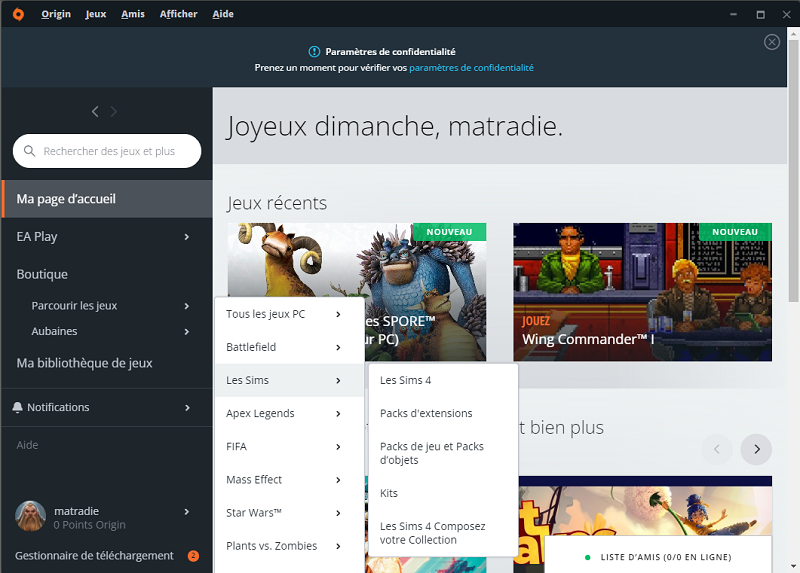Open the SPORE game tile
The image size is (800, 573).
point(357,292)
